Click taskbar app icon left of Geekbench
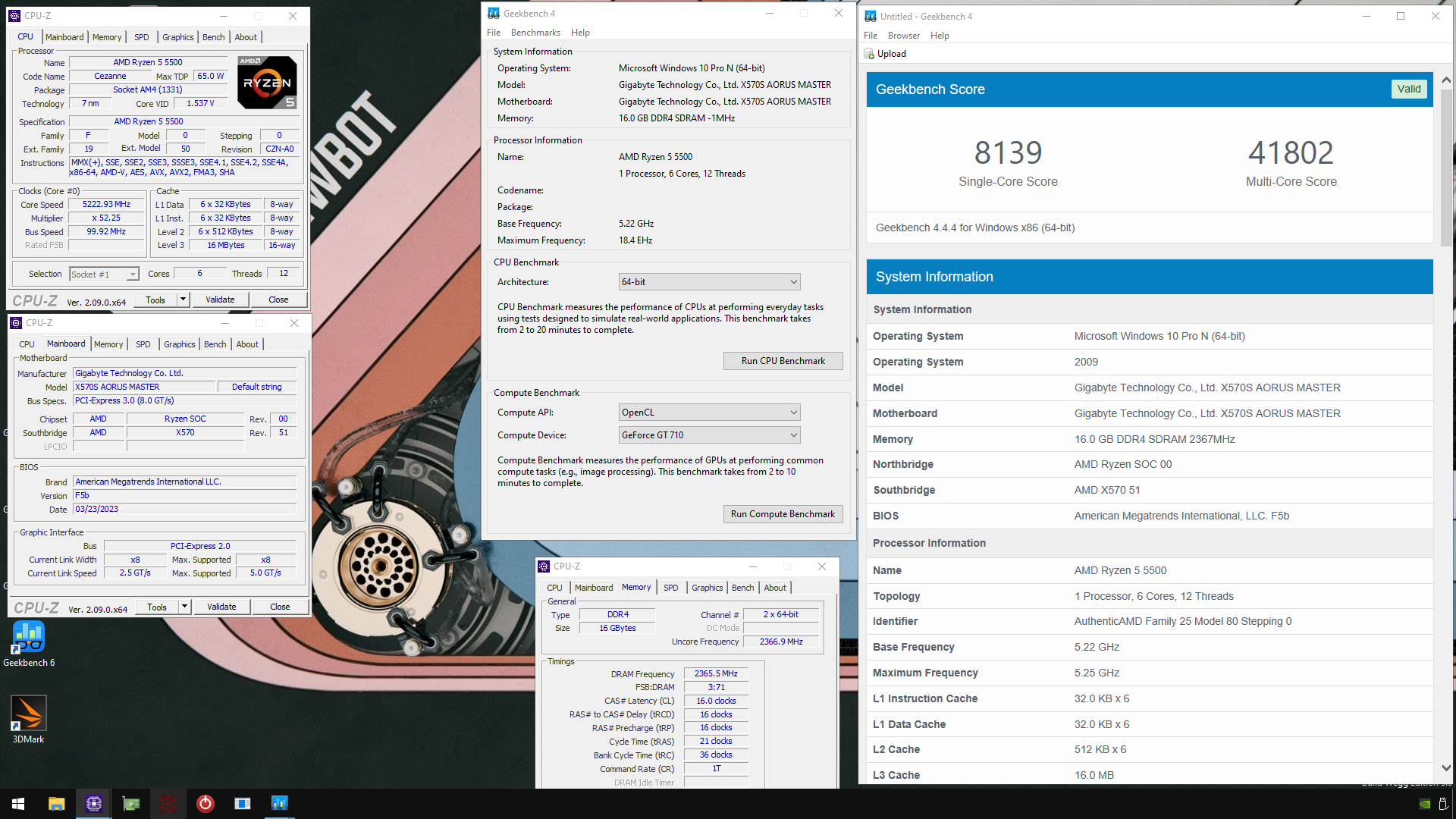 (x=242, y=804)
